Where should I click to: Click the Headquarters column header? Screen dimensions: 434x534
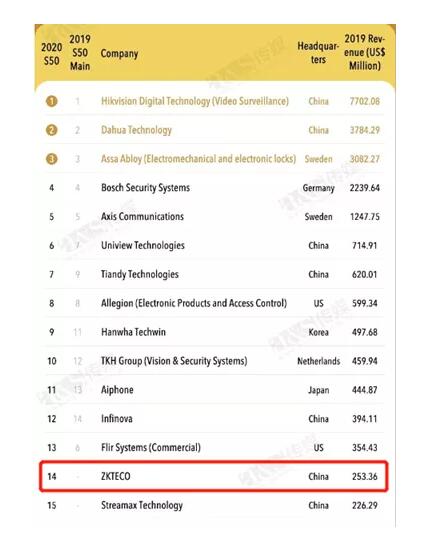tap(318, 53)
